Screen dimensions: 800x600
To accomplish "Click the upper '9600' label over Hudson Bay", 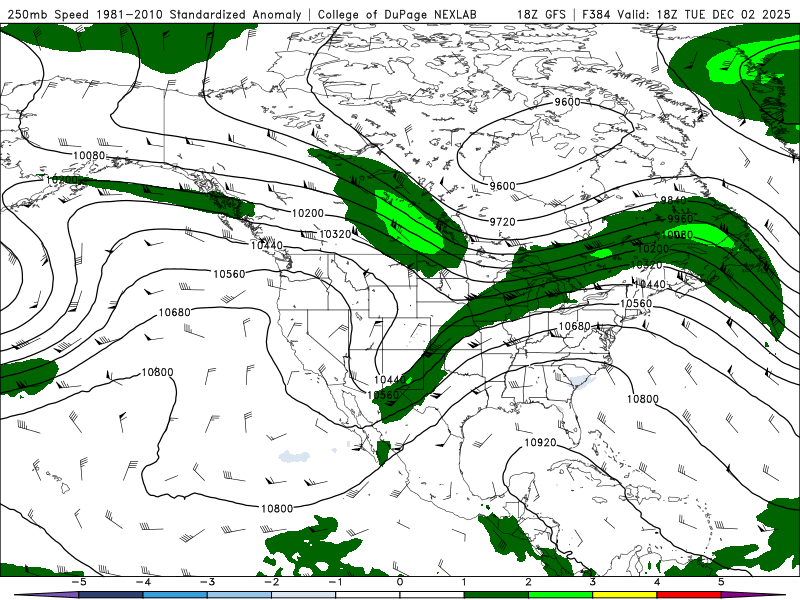I will [567, 102].
